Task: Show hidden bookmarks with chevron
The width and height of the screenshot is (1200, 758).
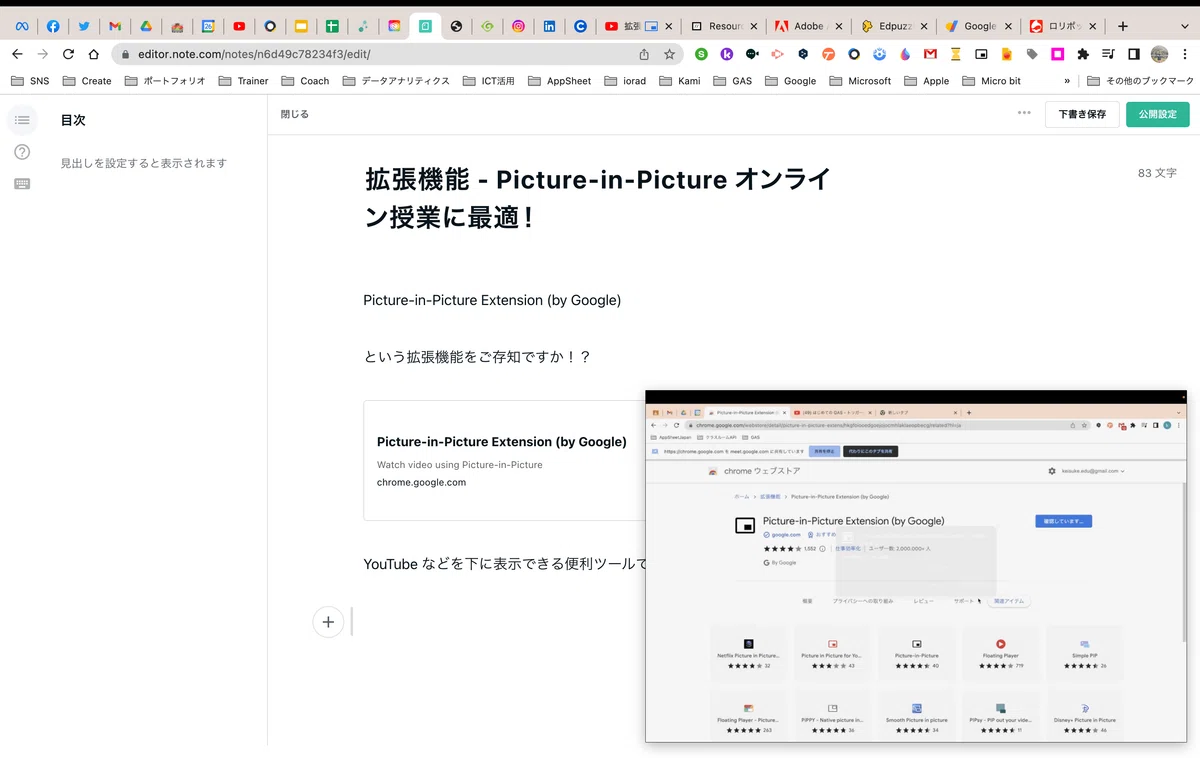Action: [1068, 81]
